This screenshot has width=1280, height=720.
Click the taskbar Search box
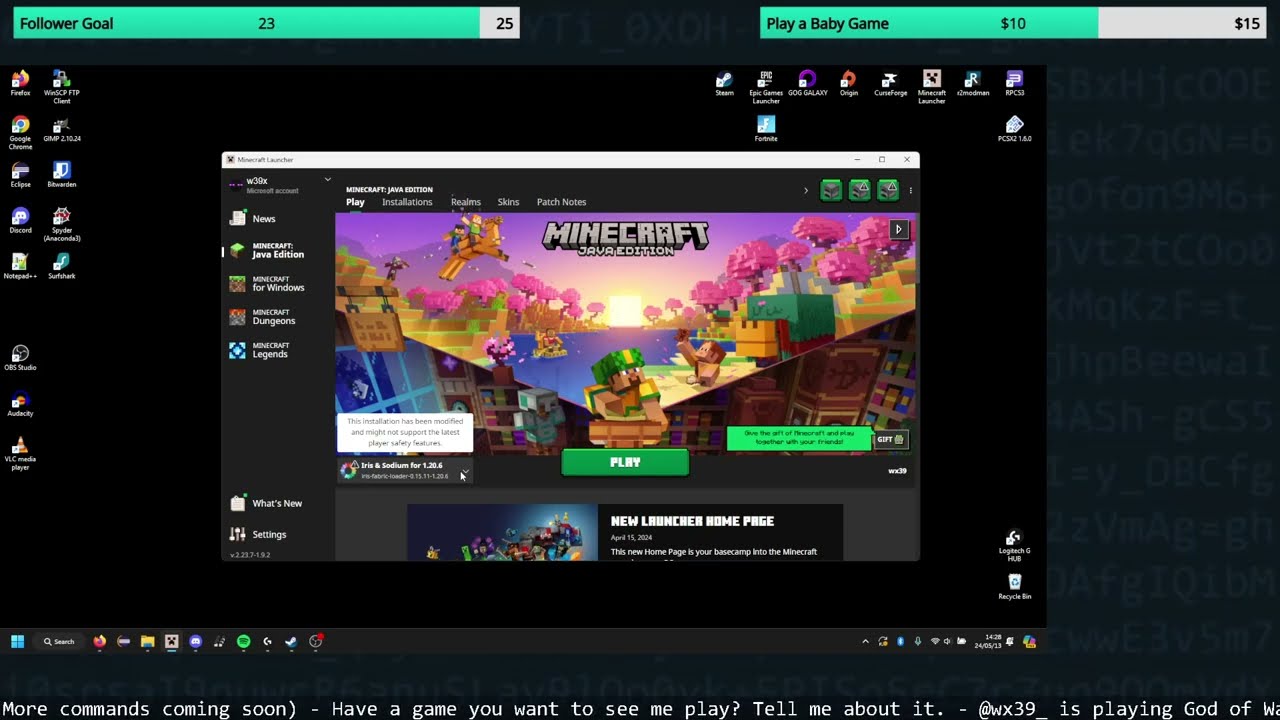[x=59, y=642]
